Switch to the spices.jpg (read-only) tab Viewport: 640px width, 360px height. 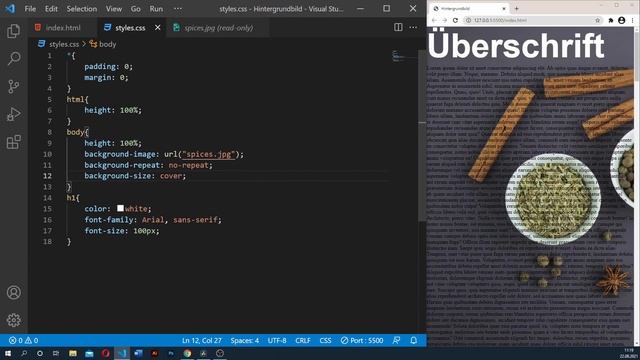pyautogui.click(x=218, y=27)
